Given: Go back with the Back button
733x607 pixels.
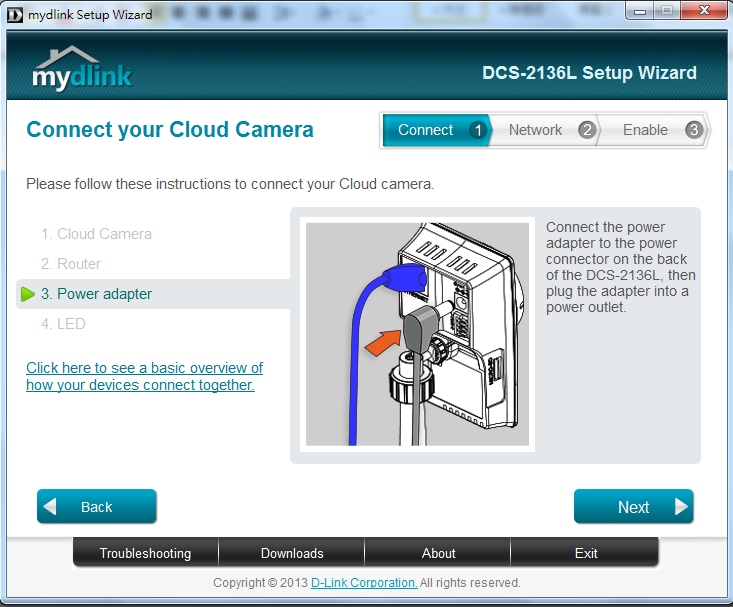Looking at the screenshot, I should [x=97, y=506].
